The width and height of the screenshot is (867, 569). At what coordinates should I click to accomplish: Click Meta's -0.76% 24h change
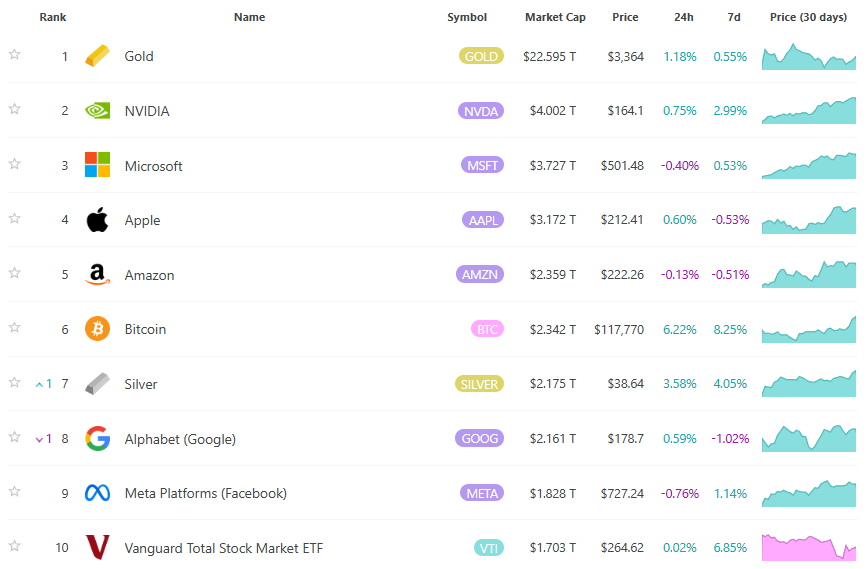(x=680, y=493)
